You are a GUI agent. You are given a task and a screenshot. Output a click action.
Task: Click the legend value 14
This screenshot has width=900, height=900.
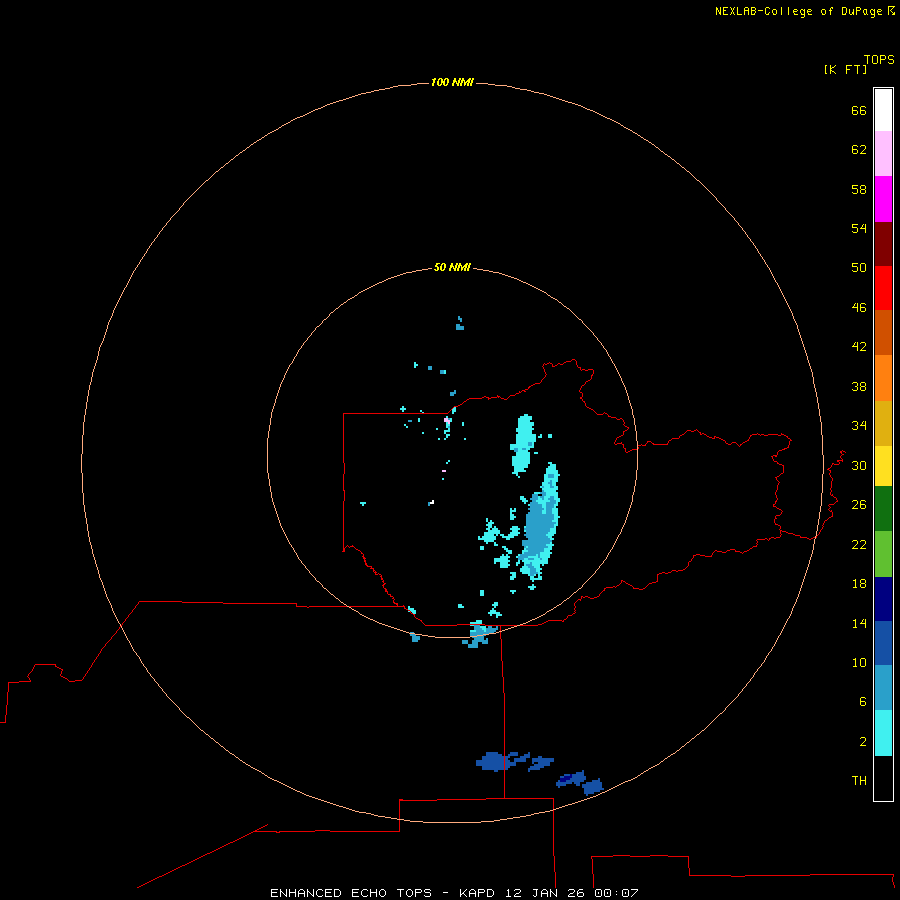[859, 623]
